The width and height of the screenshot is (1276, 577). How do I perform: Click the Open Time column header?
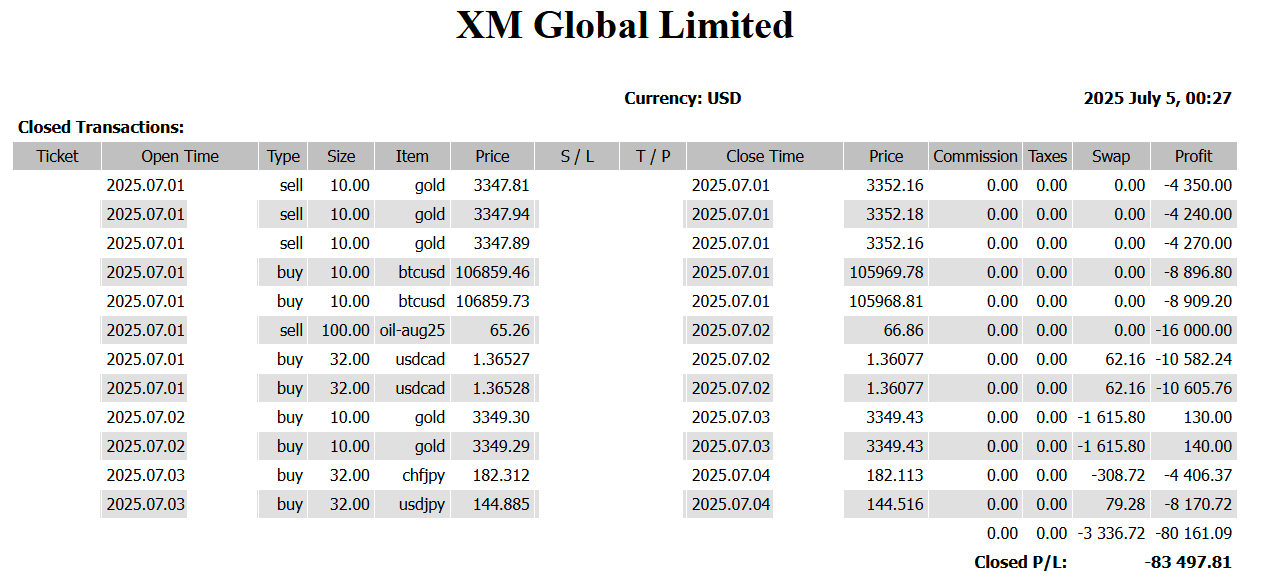coord(180,156)
